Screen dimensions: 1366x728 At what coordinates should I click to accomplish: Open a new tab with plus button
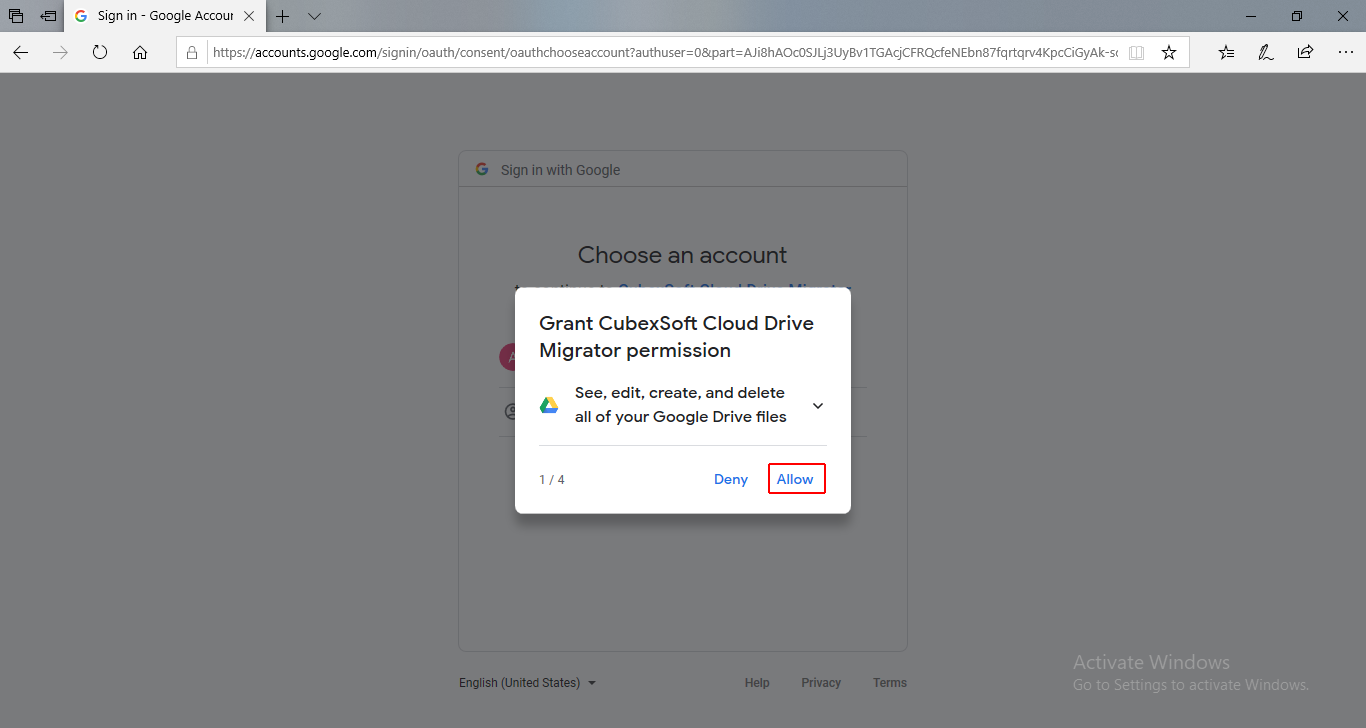pyautogui.click(x=283, y=16)
